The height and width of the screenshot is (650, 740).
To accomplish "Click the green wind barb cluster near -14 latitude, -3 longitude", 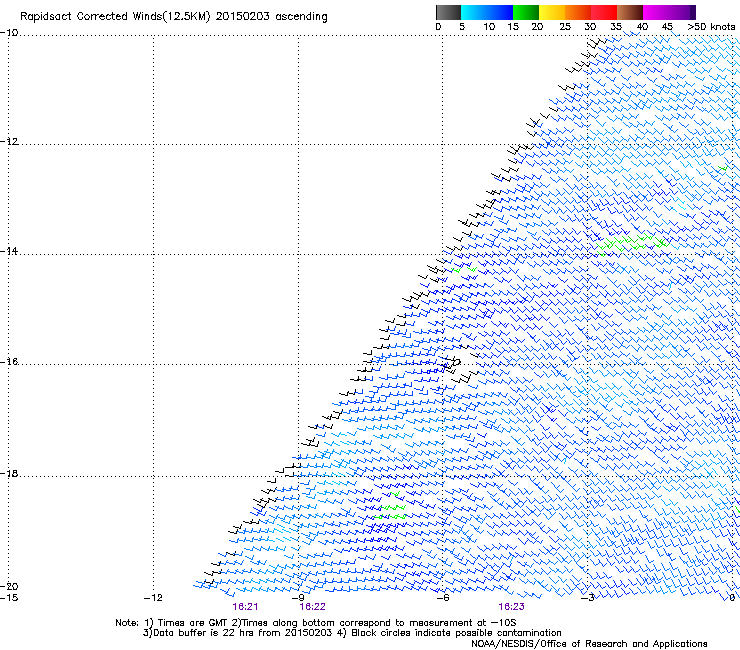I will 632,244.
